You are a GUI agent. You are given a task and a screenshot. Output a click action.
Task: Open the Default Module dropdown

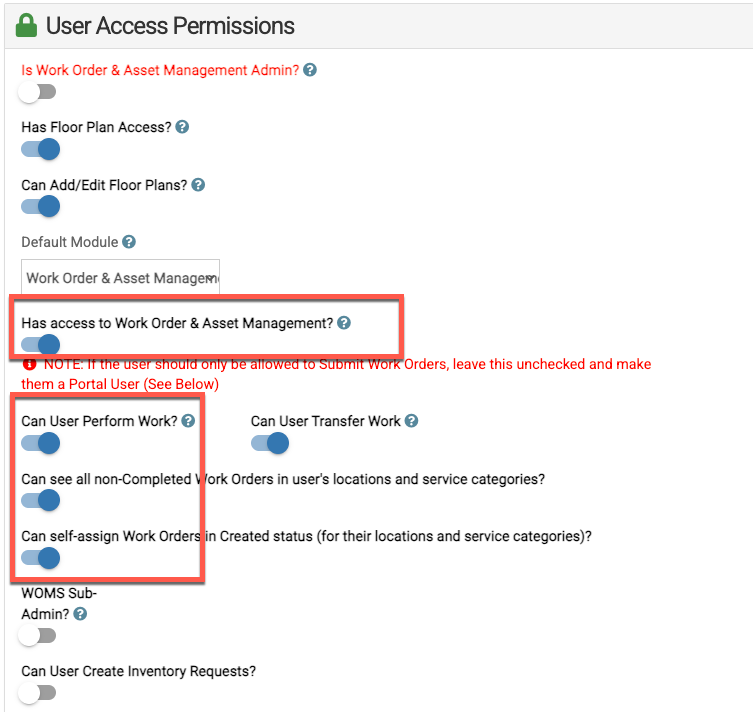point(121,277)
